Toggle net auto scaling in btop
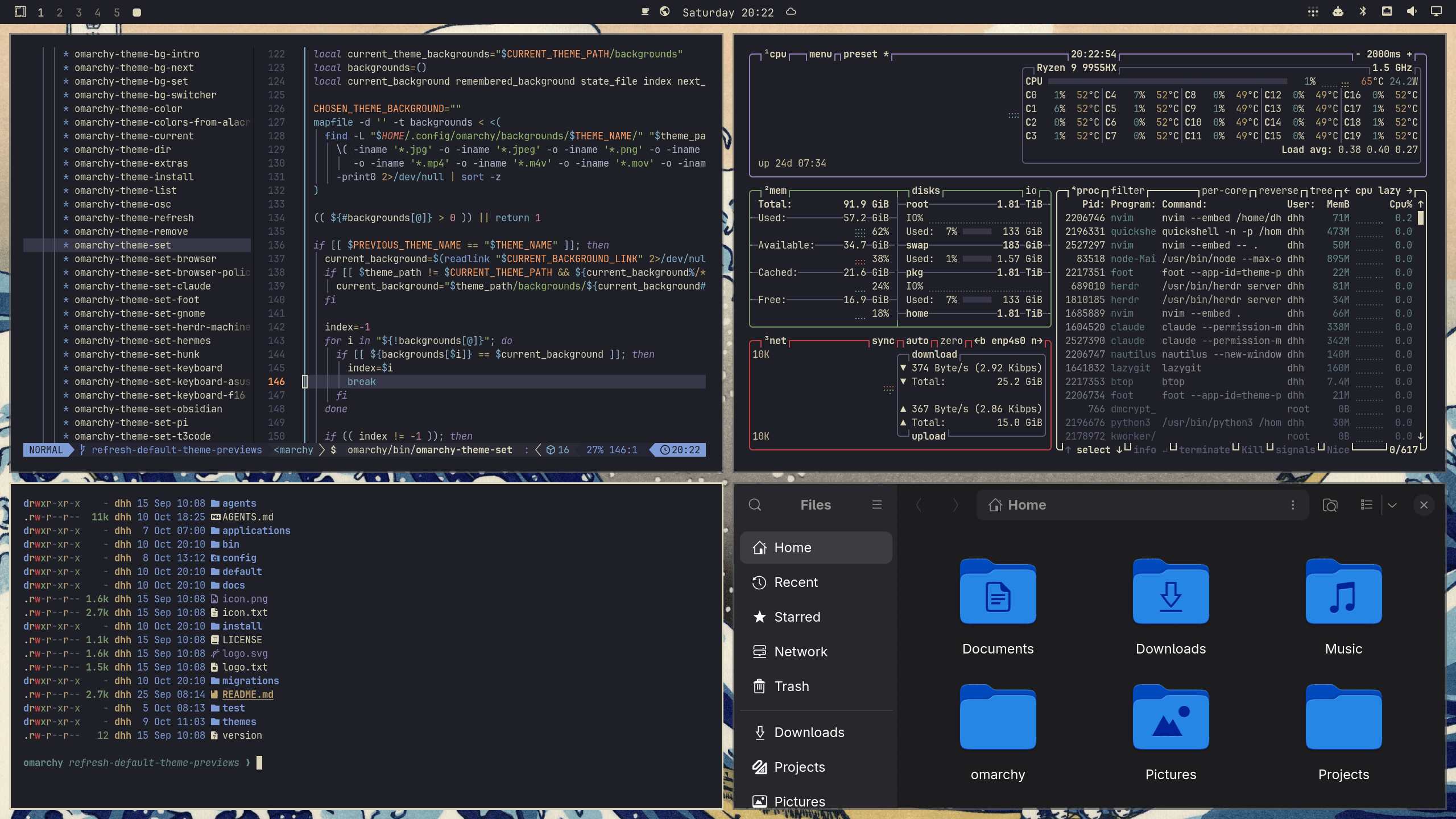Viewport: 1456px width, 819px height. 917,341
